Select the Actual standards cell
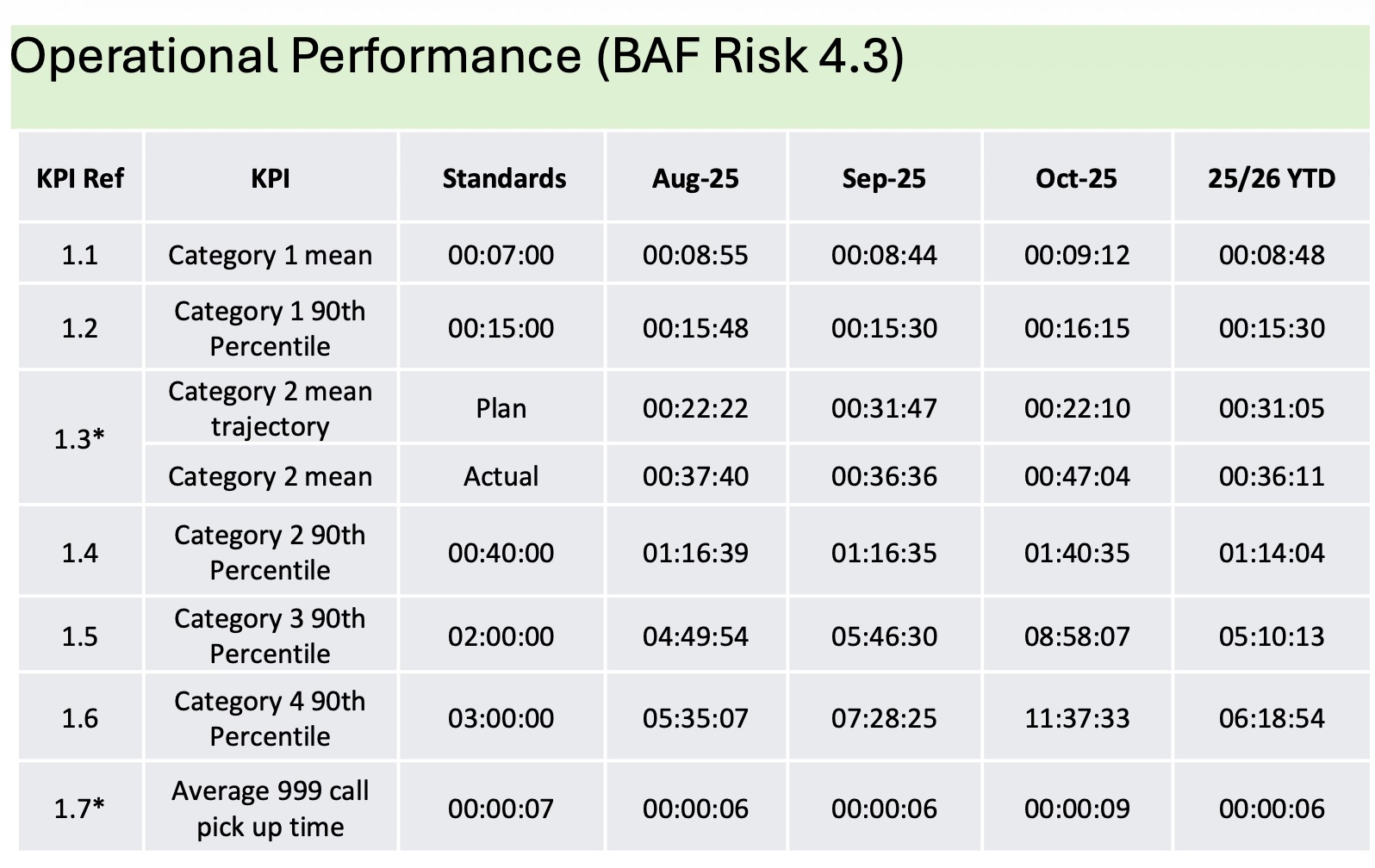 pos(501,477)
